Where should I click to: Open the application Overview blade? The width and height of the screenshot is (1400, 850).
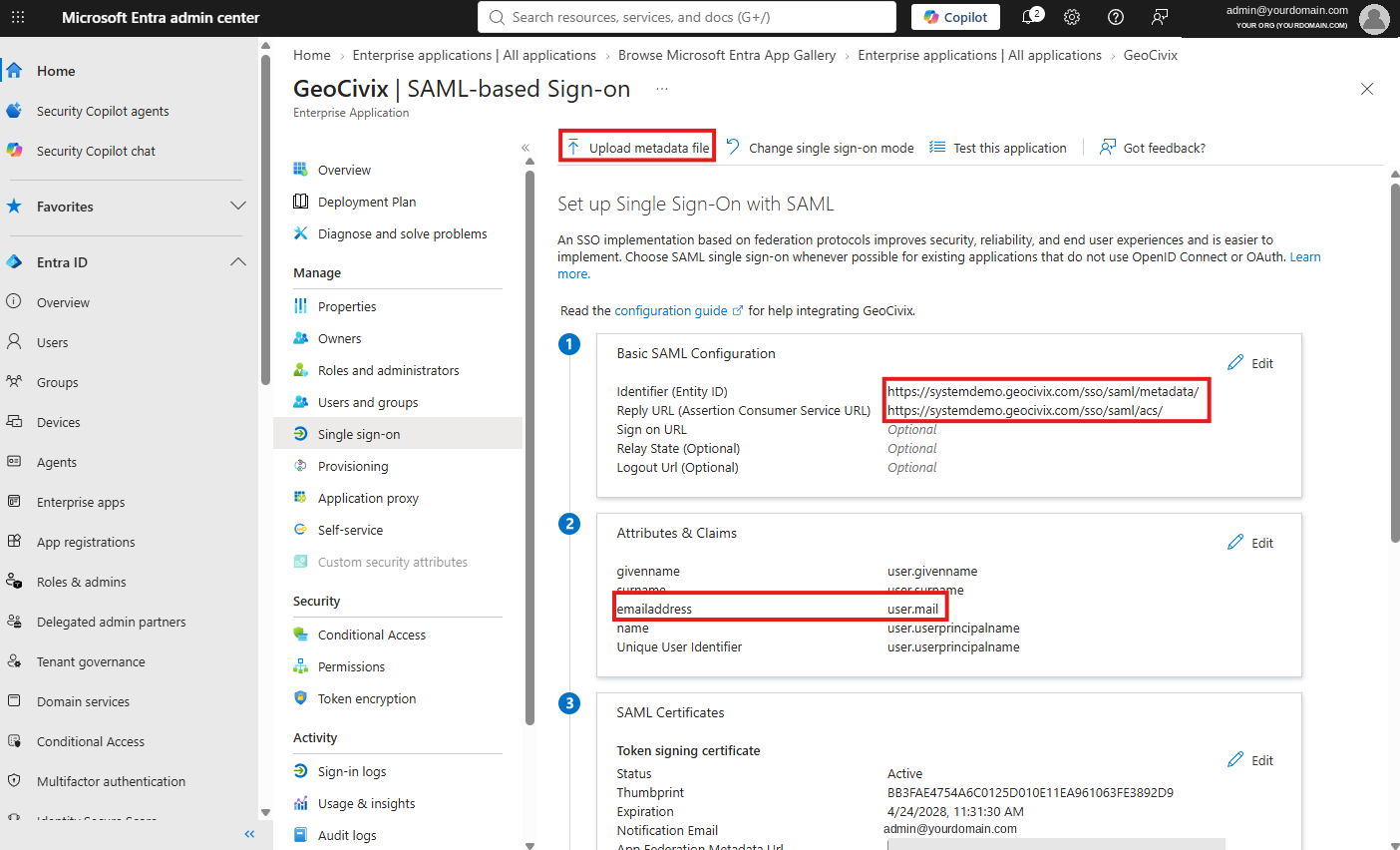(x=344, y=170)
